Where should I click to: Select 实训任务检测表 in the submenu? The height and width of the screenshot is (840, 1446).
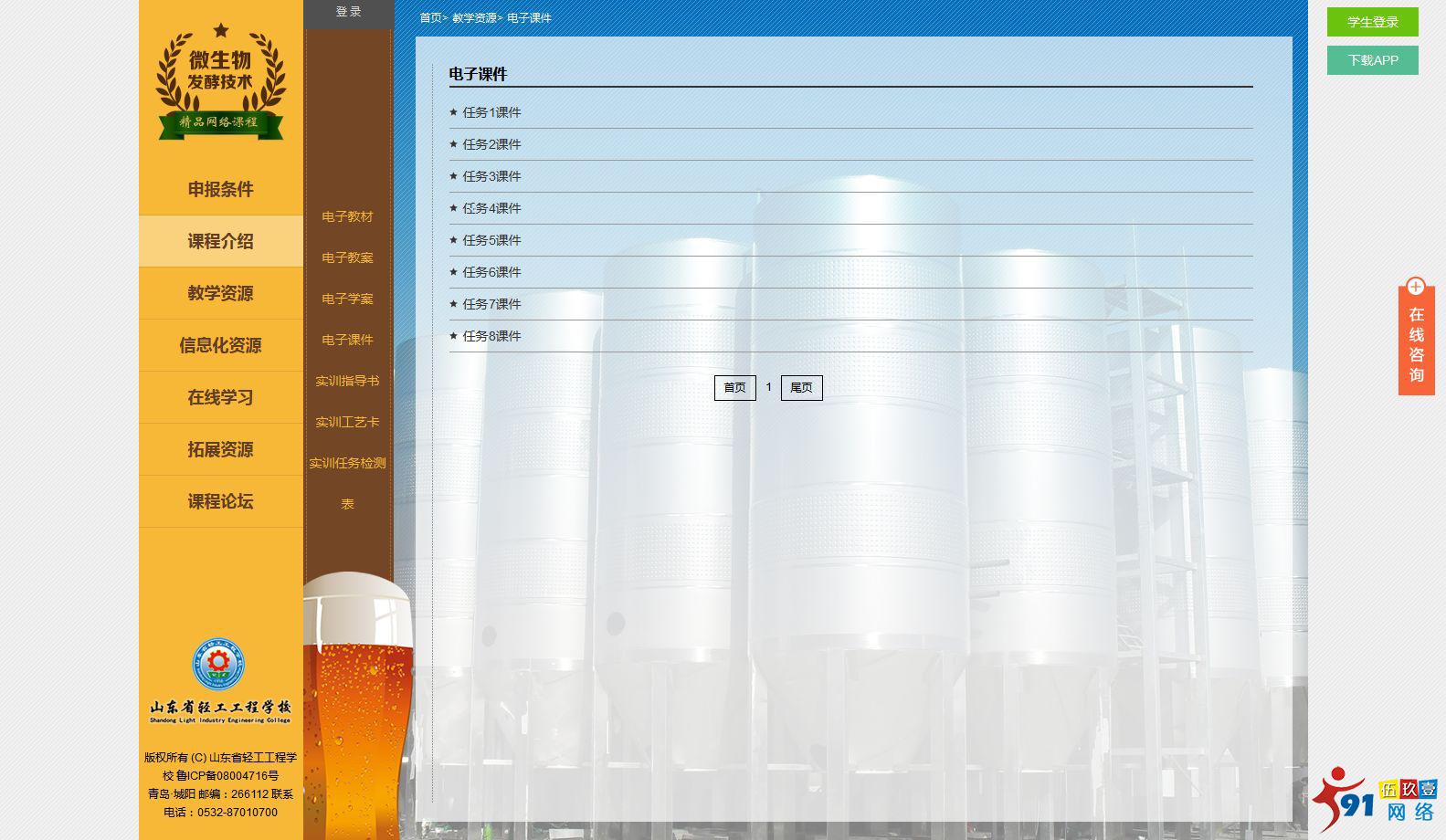347,483
